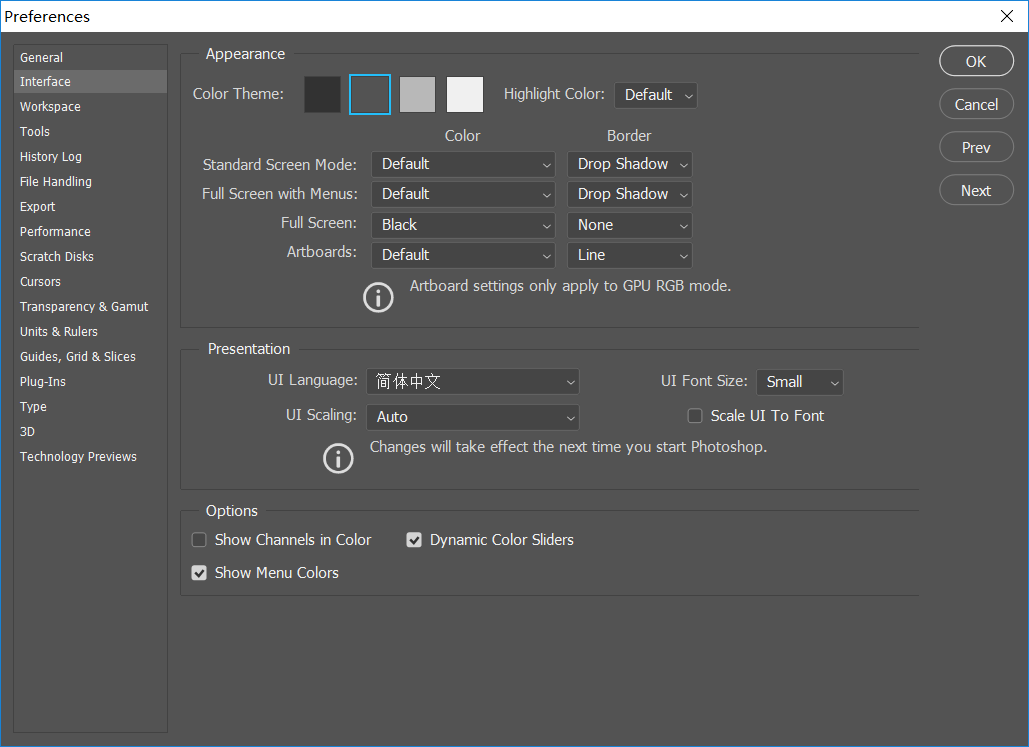Select the medium dark Color Theme swatch
This screenshot has height=747, width=1029.
[x=370, y=95]
